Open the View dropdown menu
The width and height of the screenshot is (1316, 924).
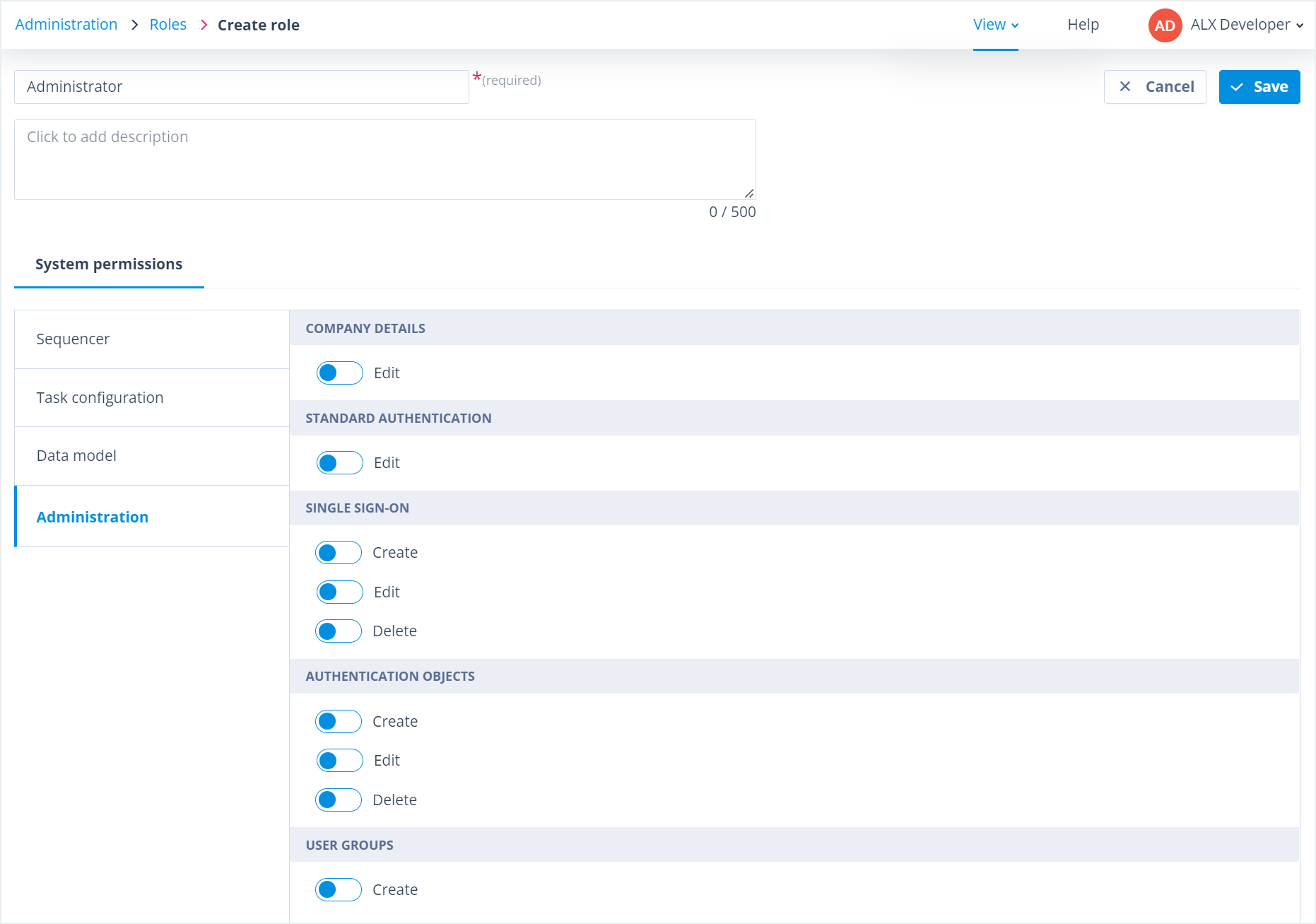[995, 25]
